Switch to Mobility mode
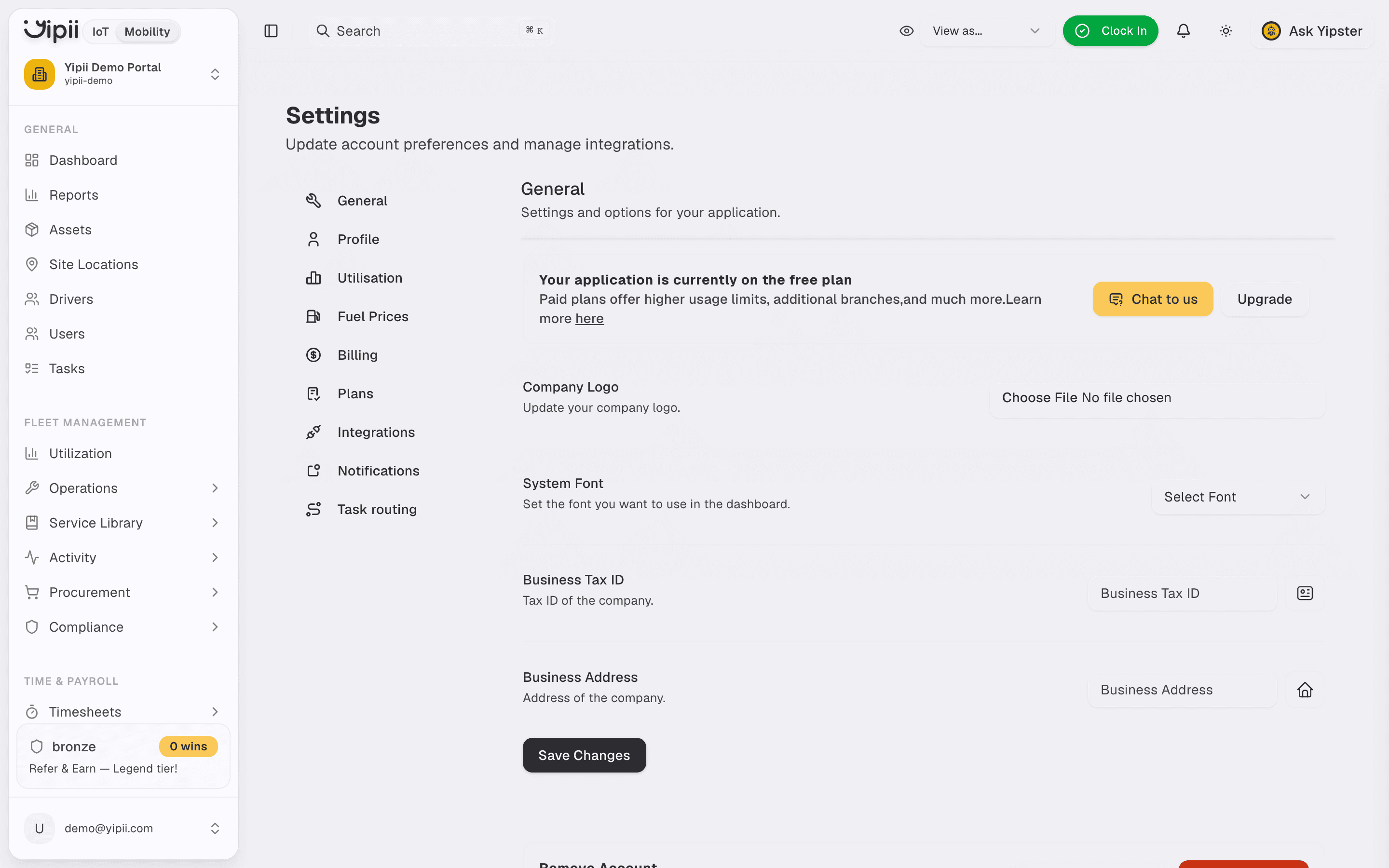The height and width of the screenshot is (868, 1389). tap(148, 31)
